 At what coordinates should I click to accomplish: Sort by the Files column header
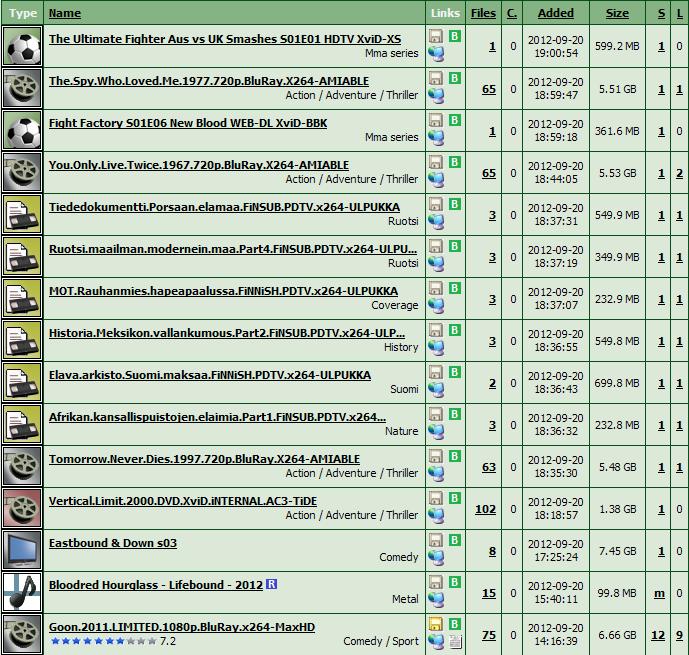pyautogui.click(x=483, y=13)
